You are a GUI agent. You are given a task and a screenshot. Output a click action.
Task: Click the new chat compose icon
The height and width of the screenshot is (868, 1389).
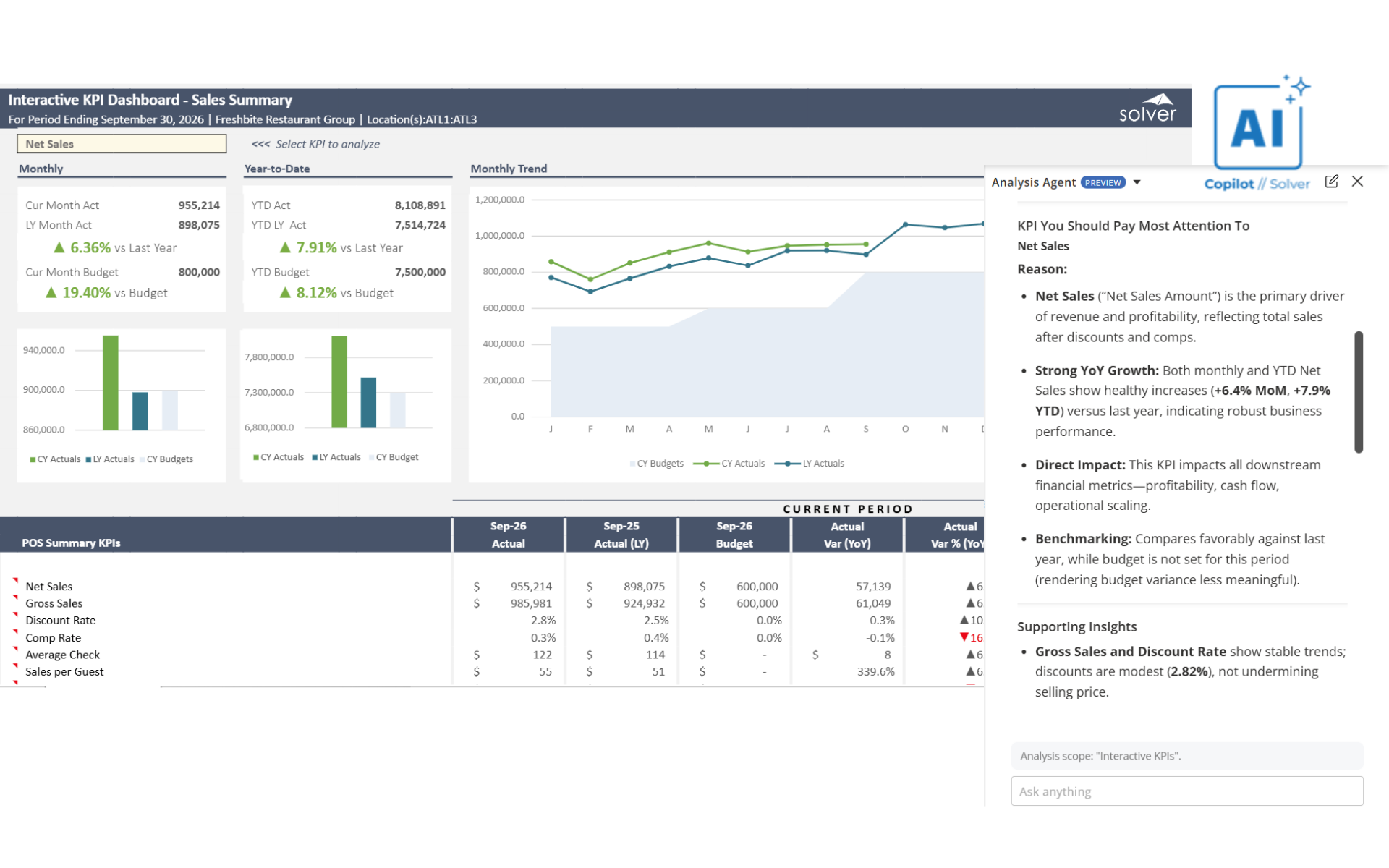[1331, 182]
